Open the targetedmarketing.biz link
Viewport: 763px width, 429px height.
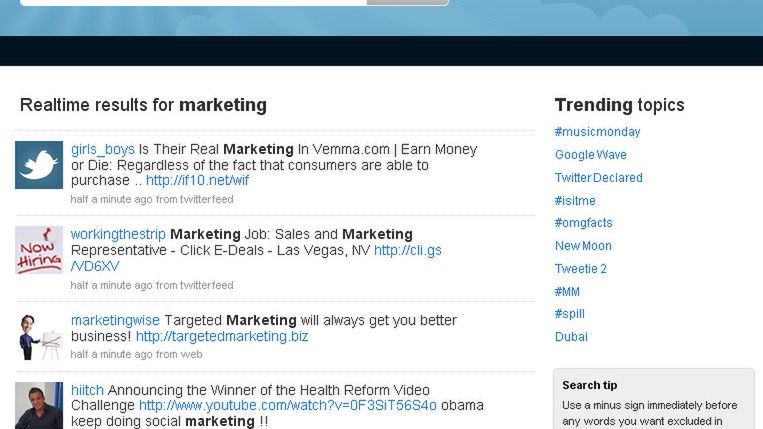tap(222, 337)
